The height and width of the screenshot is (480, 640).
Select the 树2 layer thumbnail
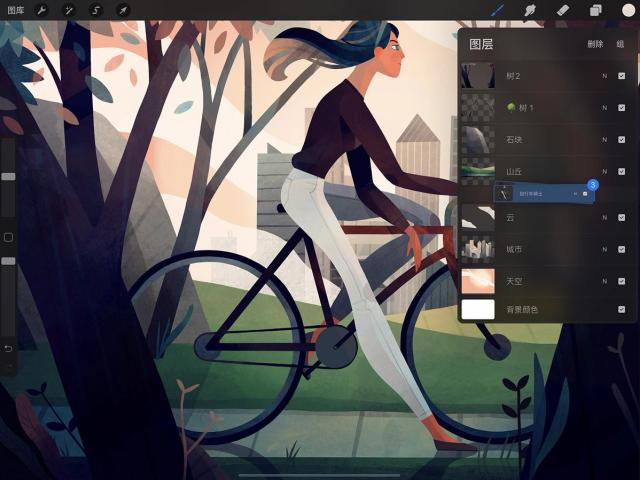478,76
